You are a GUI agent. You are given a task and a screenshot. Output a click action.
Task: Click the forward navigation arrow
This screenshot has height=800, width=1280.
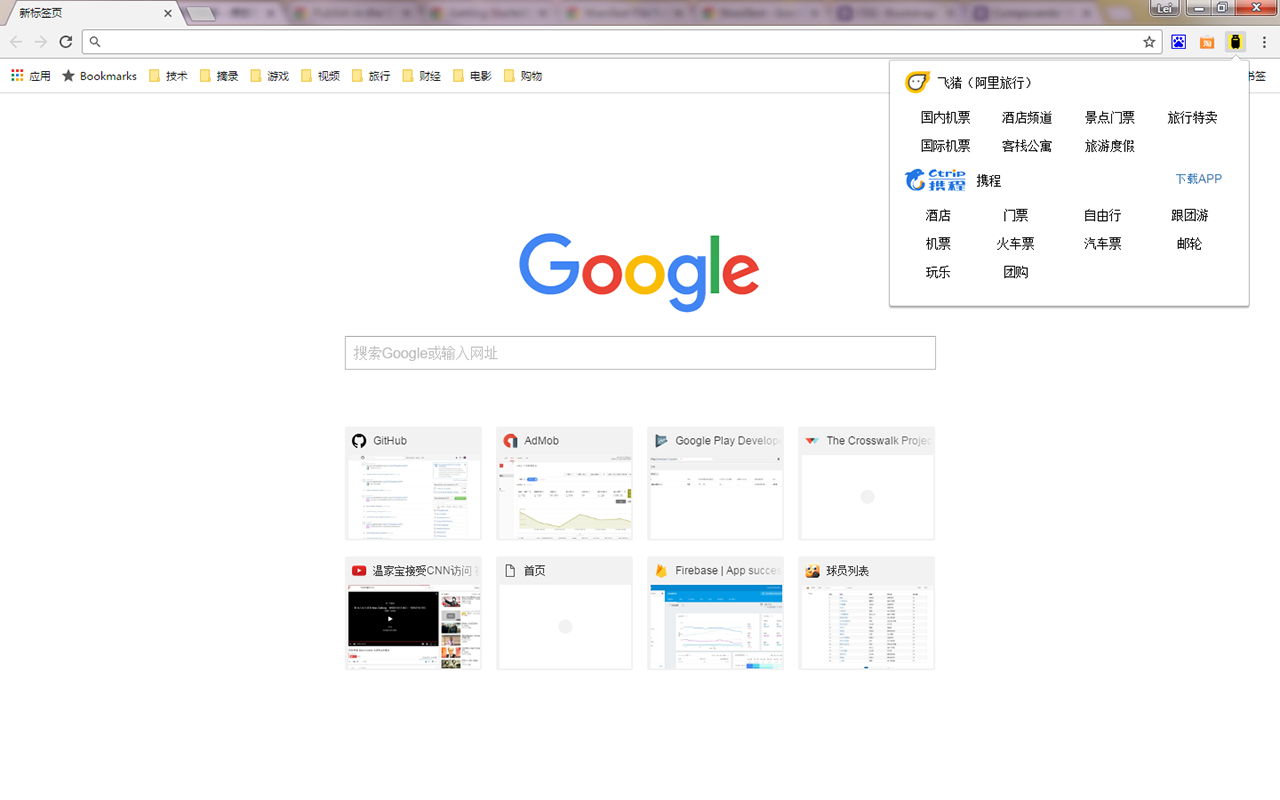click(x=41, y=42)
